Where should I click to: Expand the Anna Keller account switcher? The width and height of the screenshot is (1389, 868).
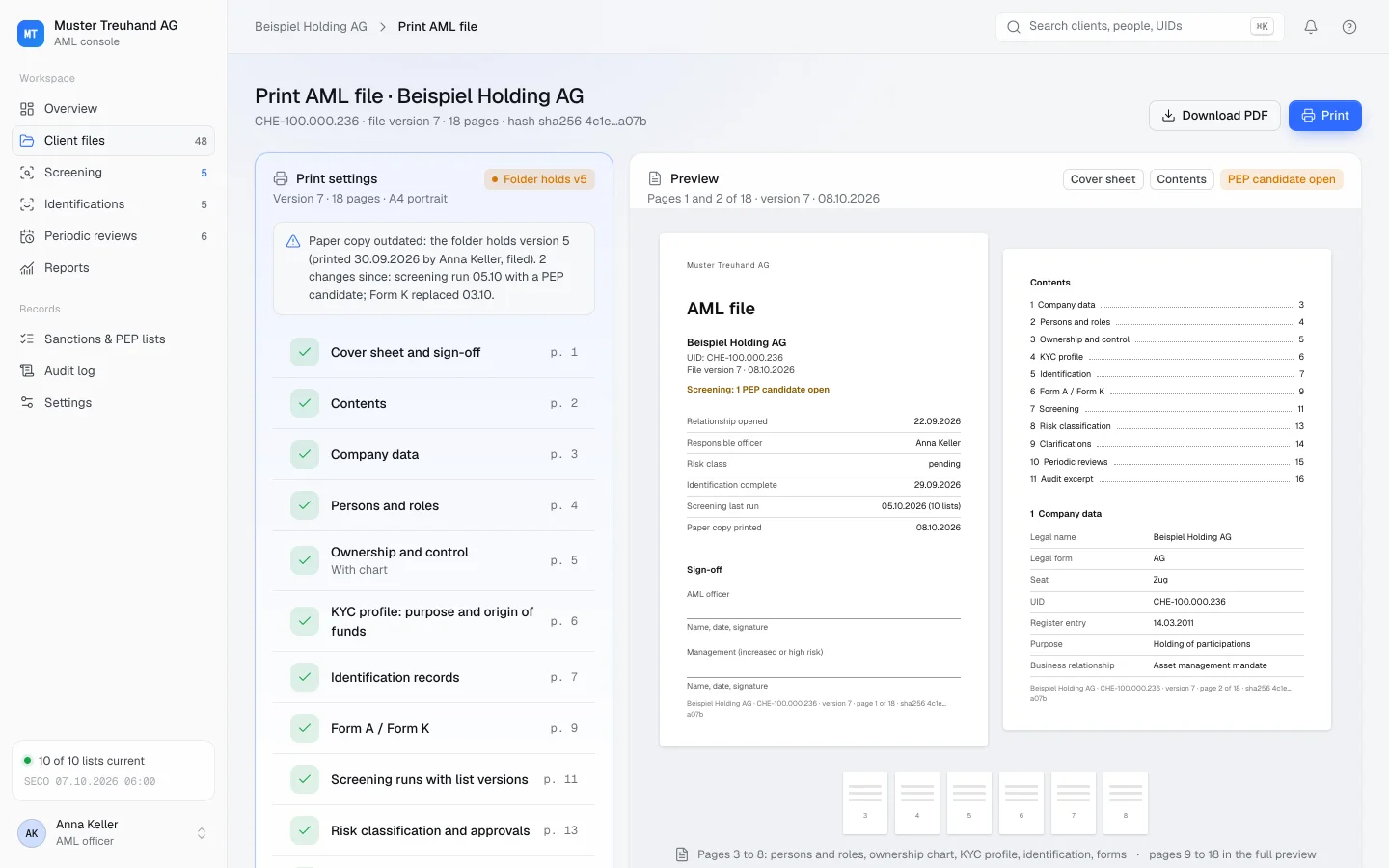coord(202,833)
